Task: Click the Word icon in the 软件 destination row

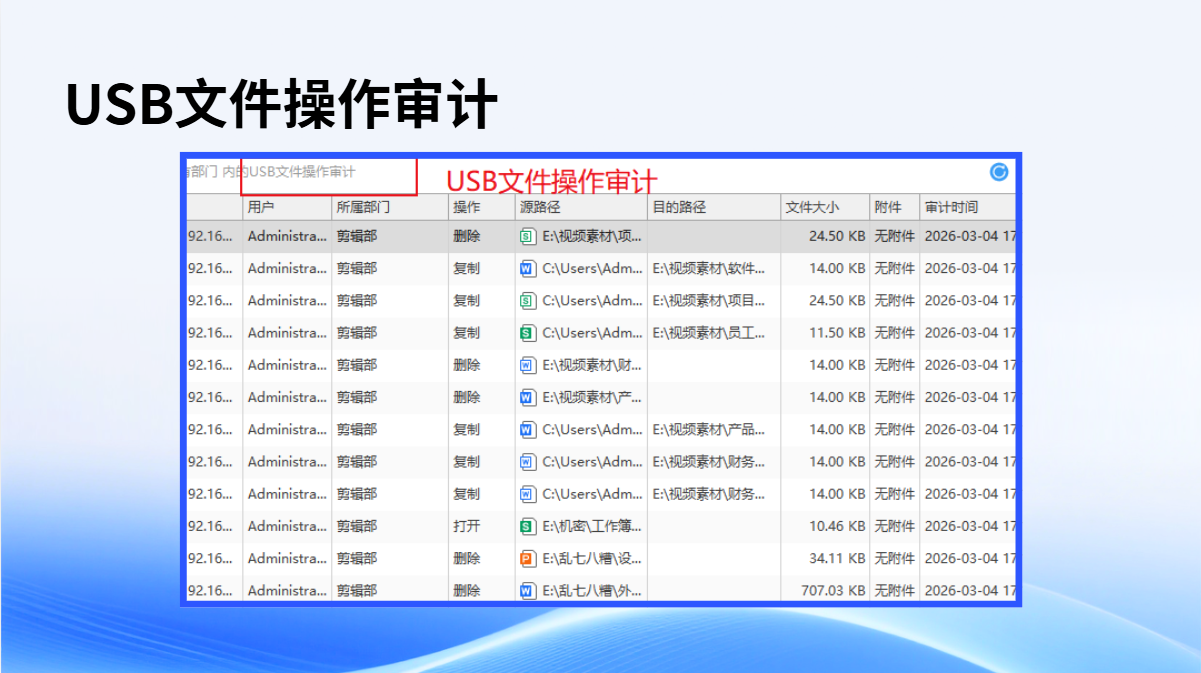Action: click(x=528, y=269)
